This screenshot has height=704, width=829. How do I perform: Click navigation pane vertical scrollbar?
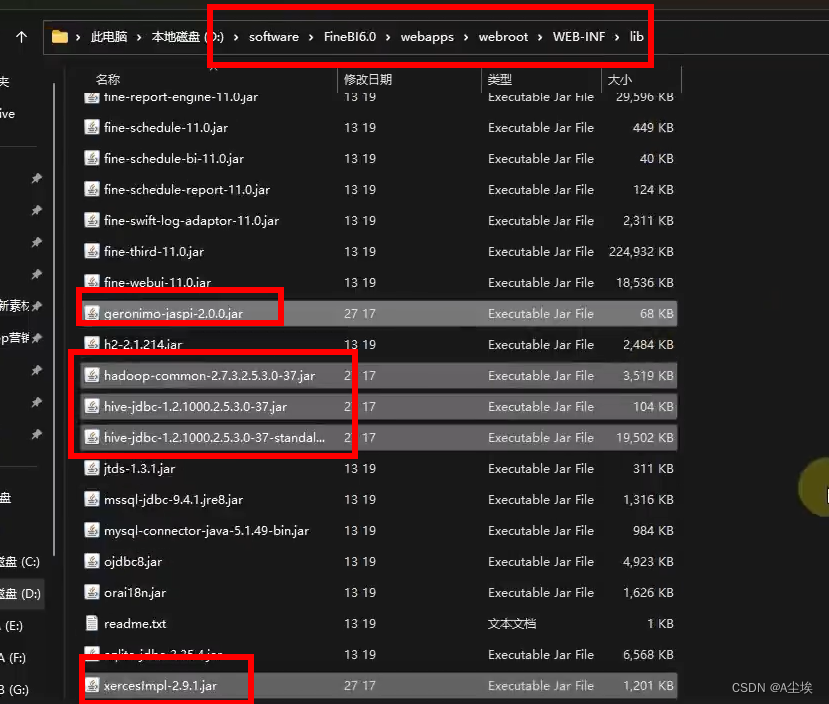pyautogui.click(x=54, y=317)
